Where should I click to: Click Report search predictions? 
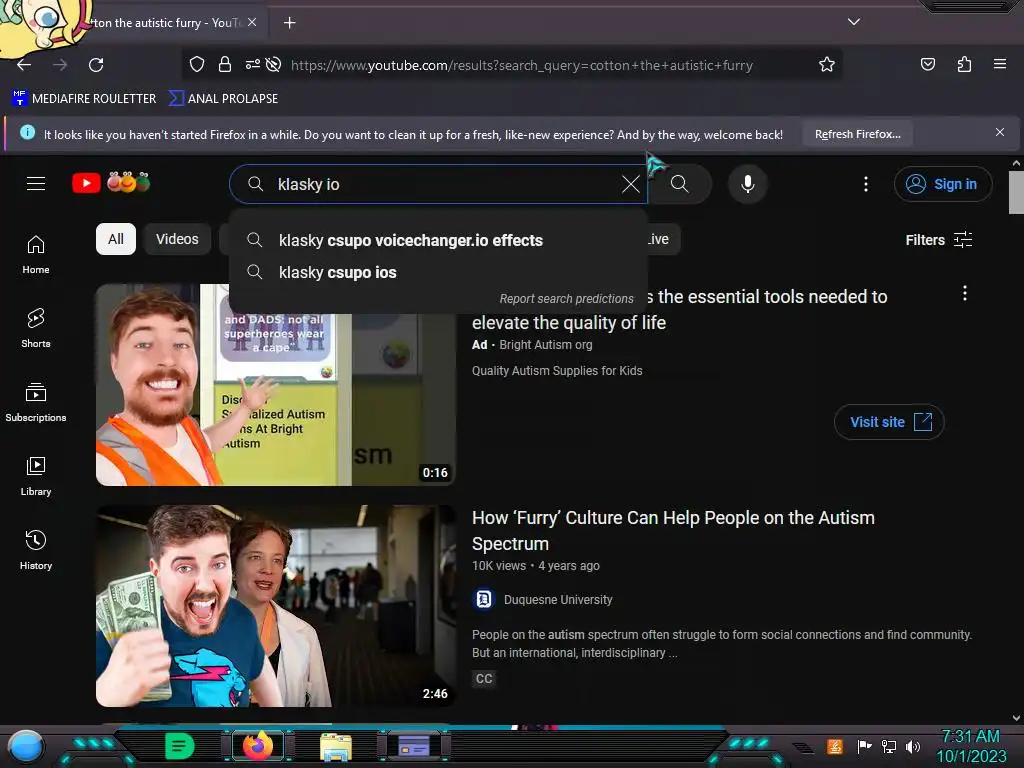tap(566, 298)
